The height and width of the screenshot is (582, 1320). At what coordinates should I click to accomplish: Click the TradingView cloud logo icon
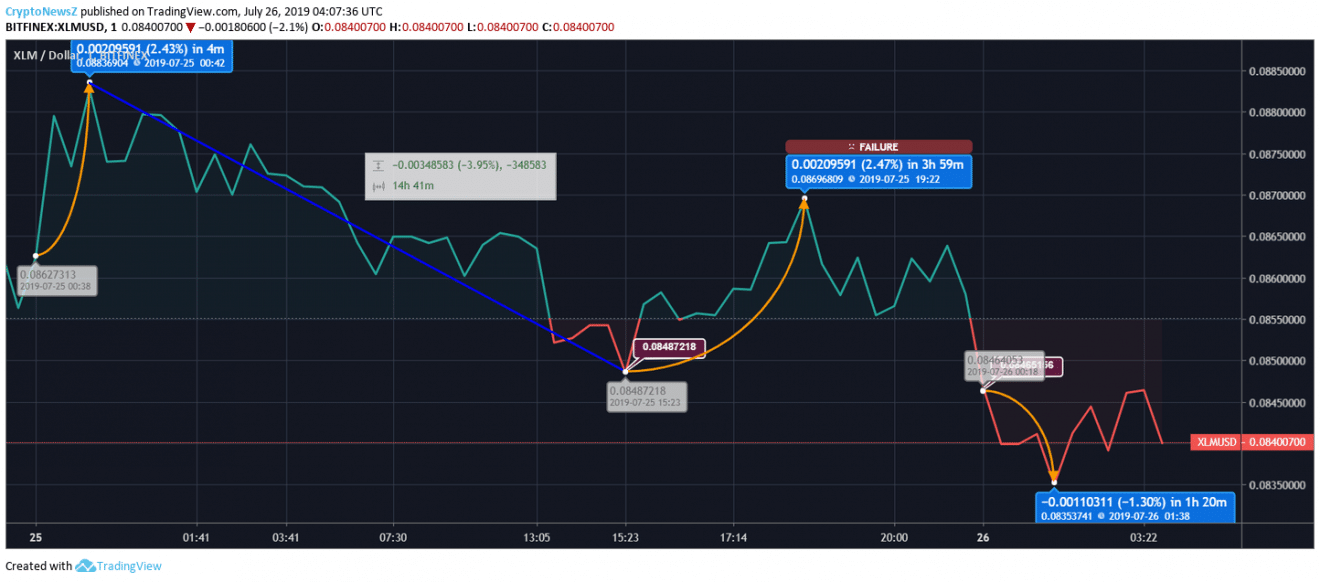[x=85, y=566]
